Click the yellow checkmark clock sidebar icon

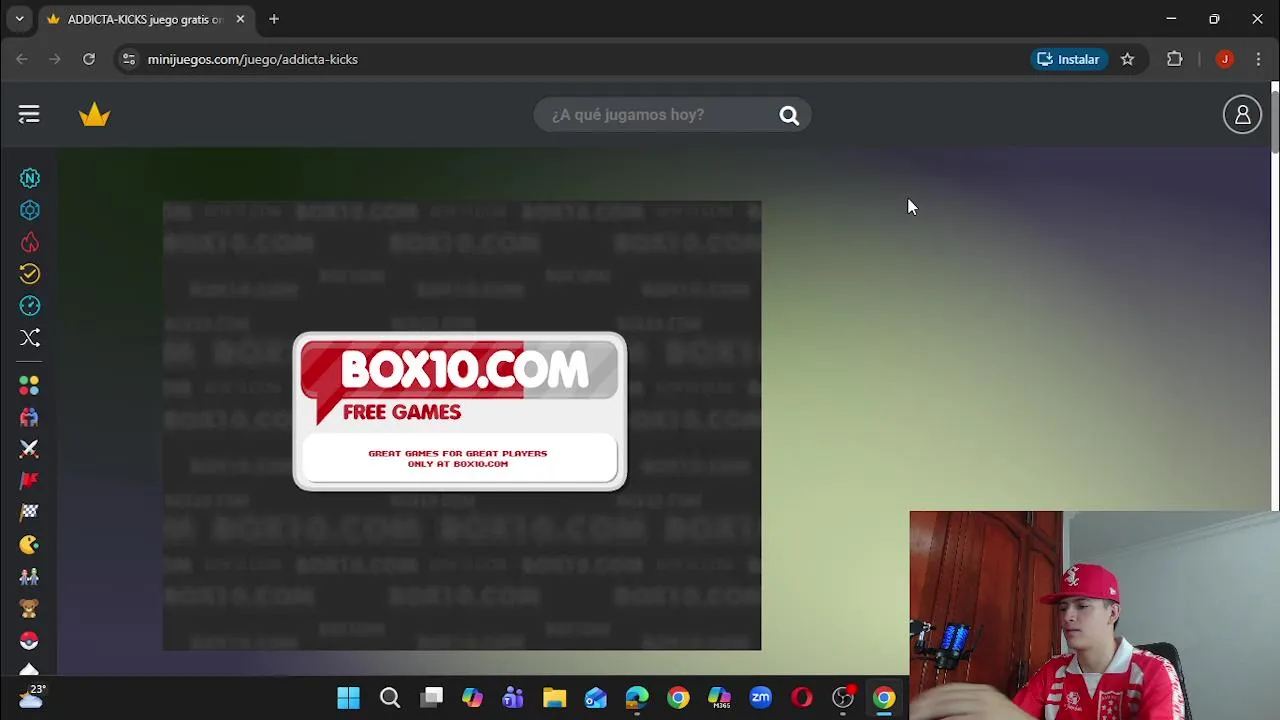tap(30, 274)
